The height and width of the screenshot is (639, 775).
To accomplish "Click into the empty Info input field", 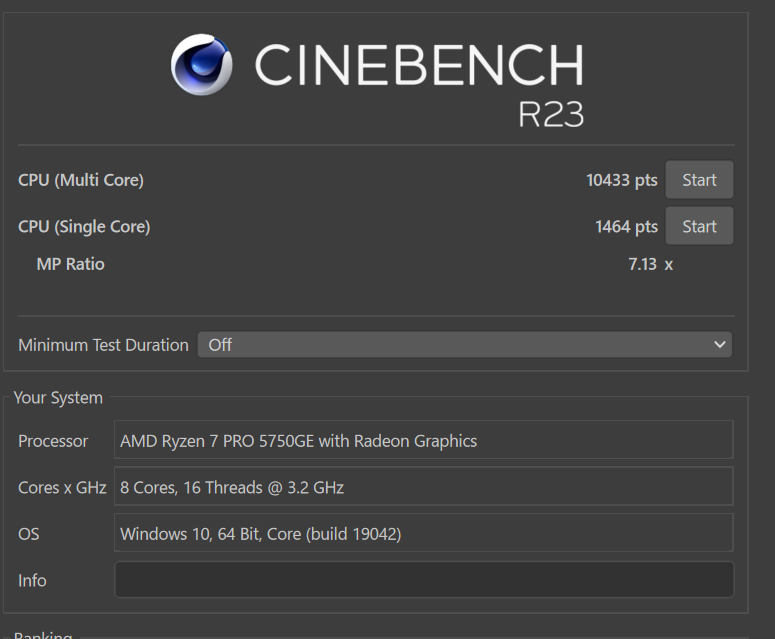I will tap(424, 580).
